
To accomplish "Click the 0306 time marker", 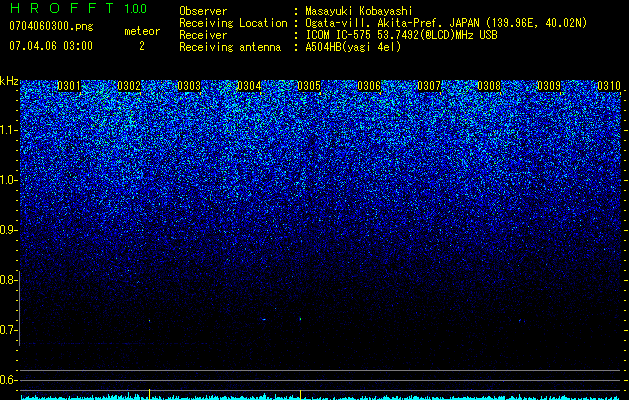I will coord(369,86).
